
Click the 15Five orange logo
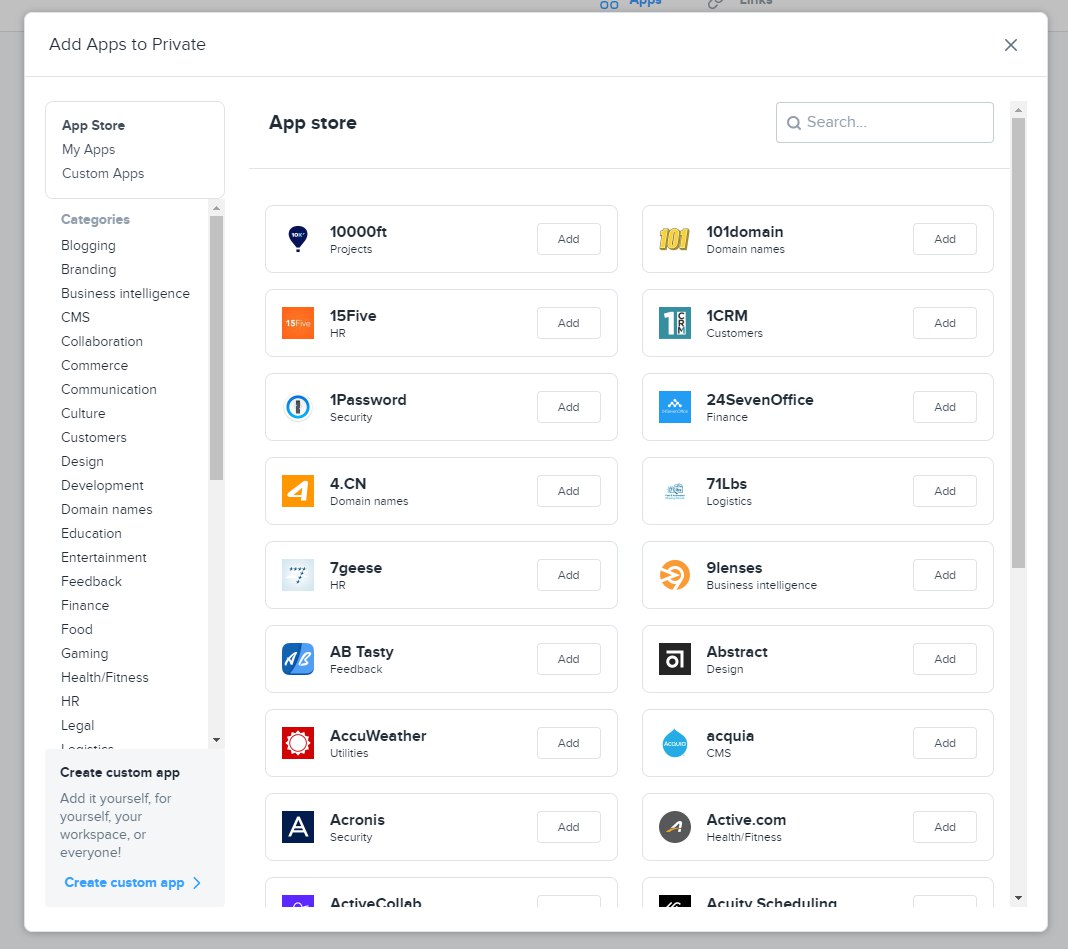(298, 323)
